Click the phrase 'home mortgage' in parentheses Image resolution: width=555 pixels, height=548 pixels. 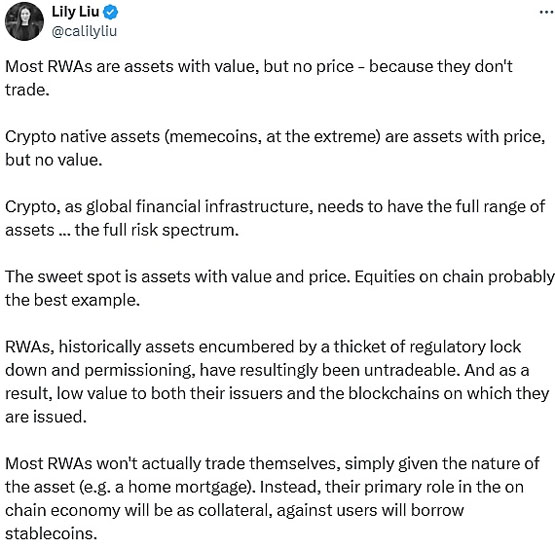[x=190, y=487]
